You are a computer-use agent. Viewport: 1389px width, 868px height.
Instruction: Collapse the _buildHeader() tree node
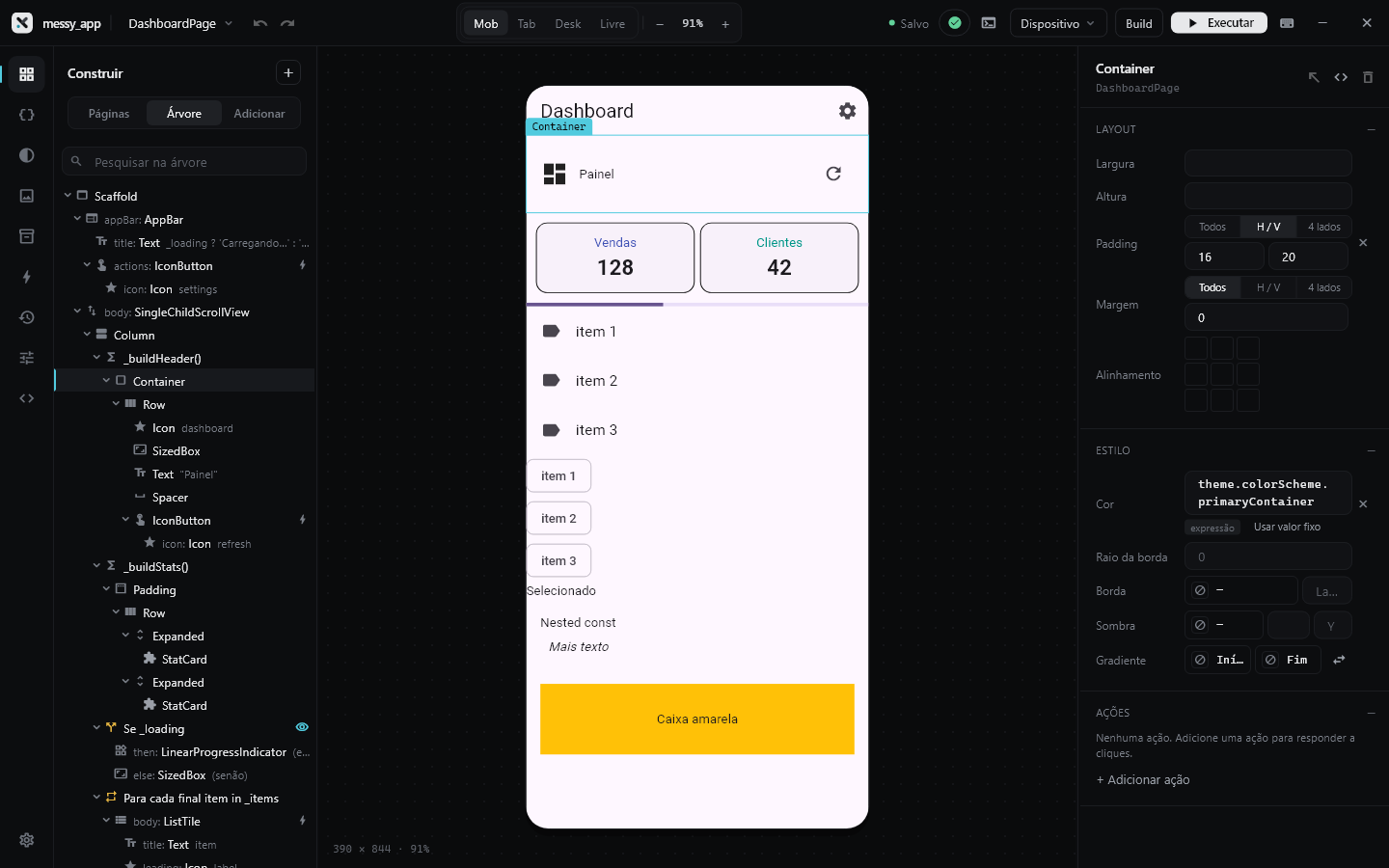tap(96, 358)
